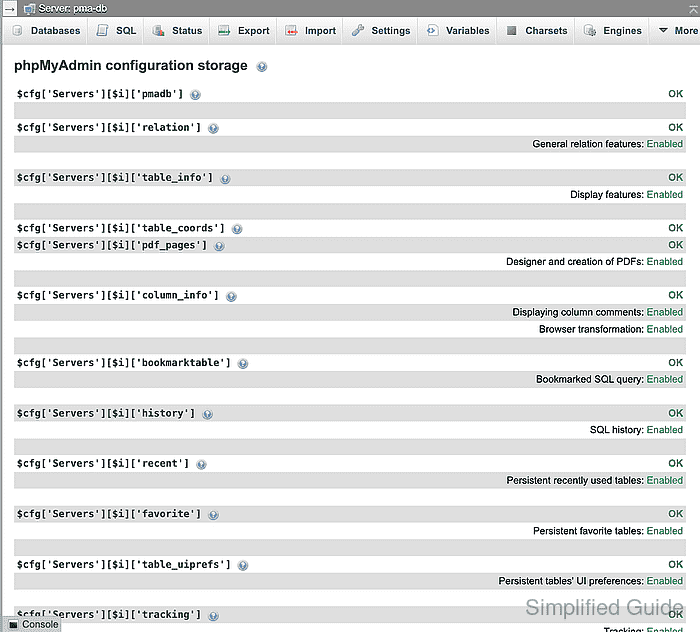Open the help icon next to column_info
Image resolution: width=700 pixels, height=632 pixels.
tap(231, 296)
